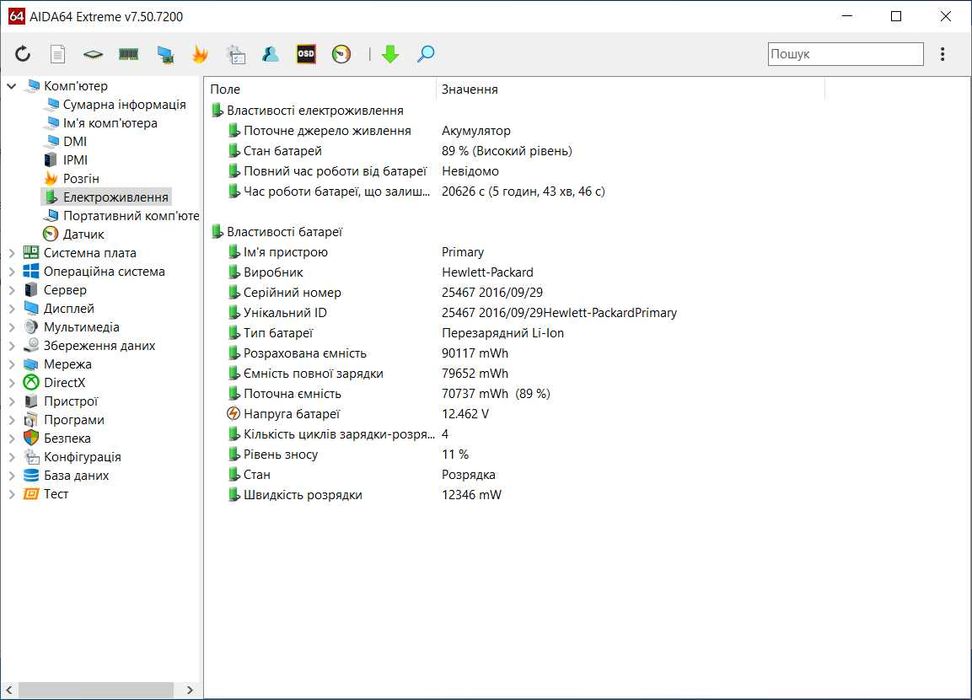The image size is (972, 700).
Task: Expand the Дисплей tree node
Action: coord(11,309)
